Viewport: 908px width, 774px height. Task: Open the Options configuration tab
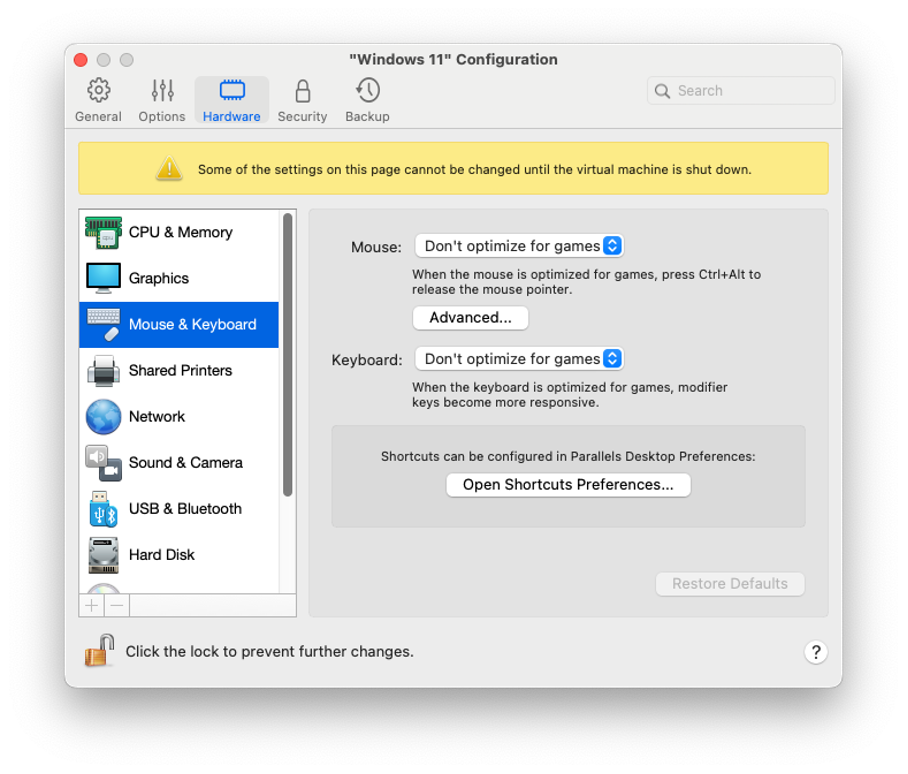pos(161,99)
